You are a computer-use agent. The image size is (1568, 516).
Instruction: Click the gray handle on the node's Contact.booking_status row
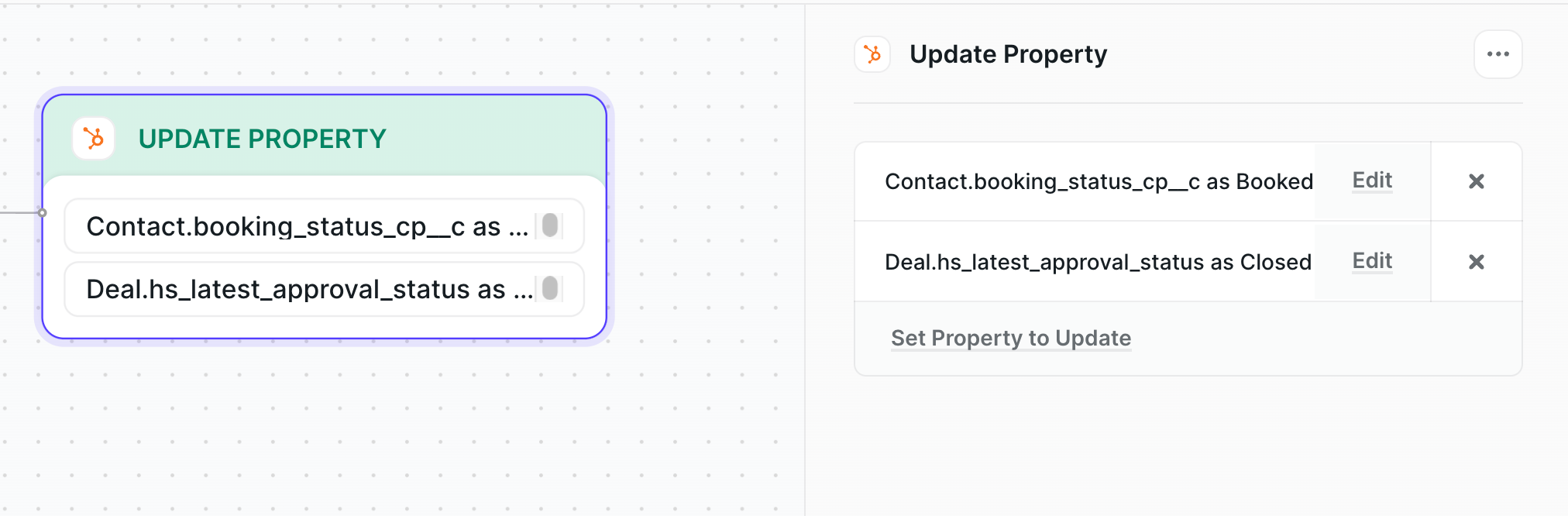point(549,225)
